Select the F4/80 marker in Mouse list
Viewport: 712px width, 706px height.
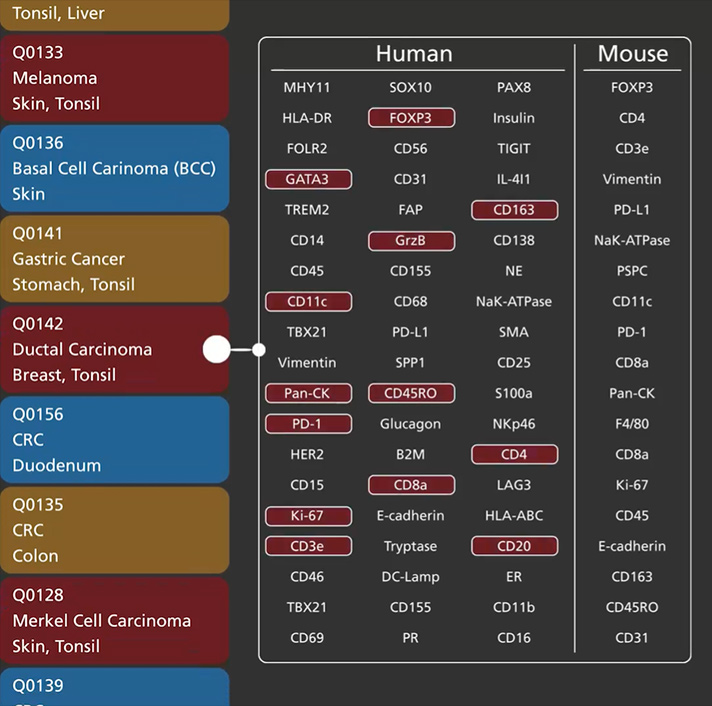pos(632,424)
